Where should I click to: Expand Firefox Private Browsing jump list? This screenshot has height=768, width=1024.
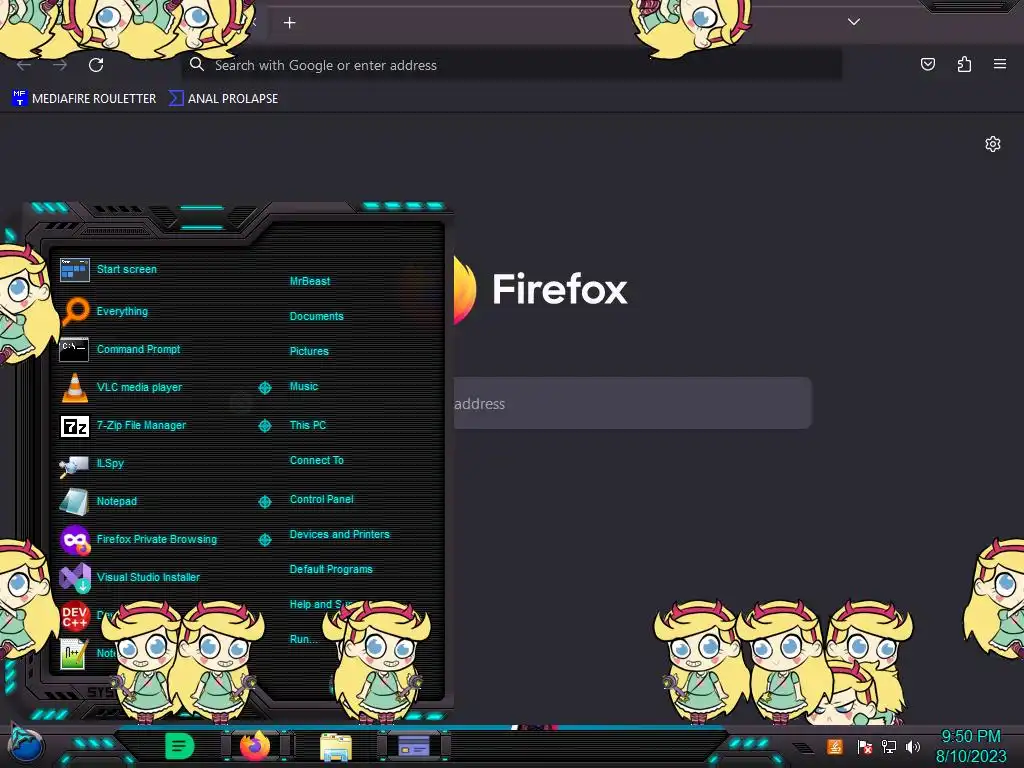point(264,539)
